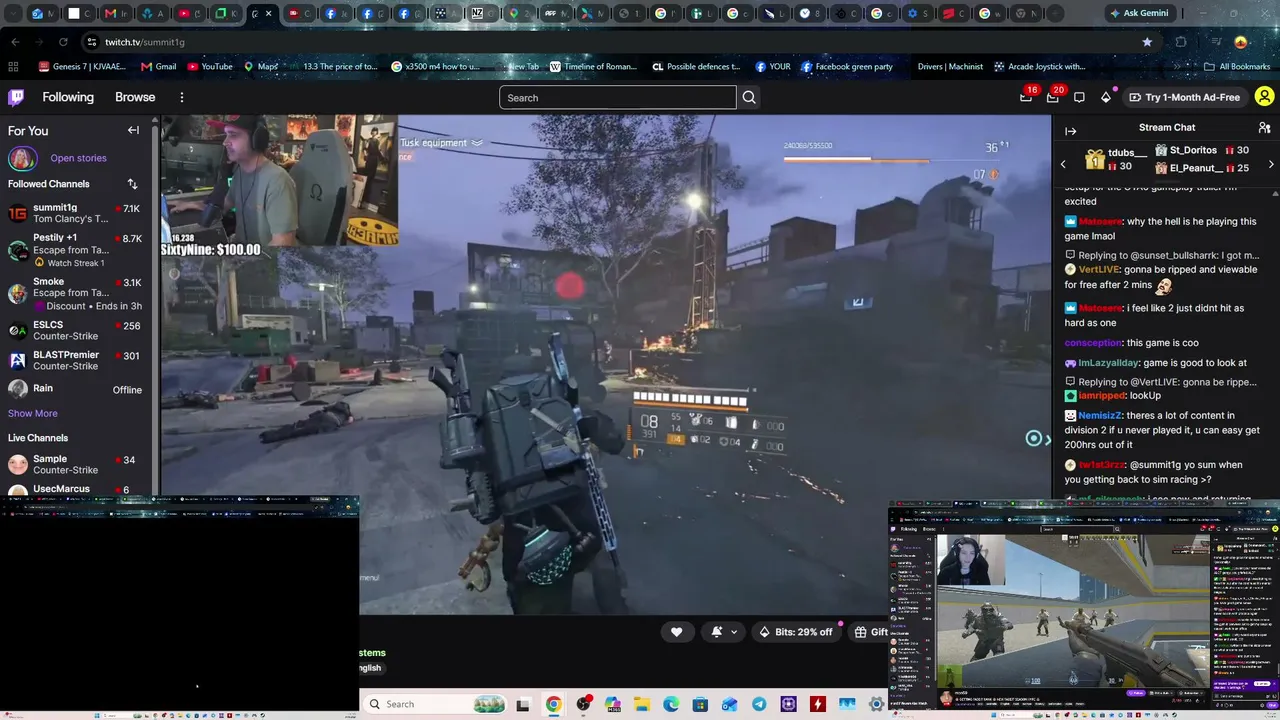Open the Maps bookmark
The height and width of the screenshot is (720, 1280).
260,67
